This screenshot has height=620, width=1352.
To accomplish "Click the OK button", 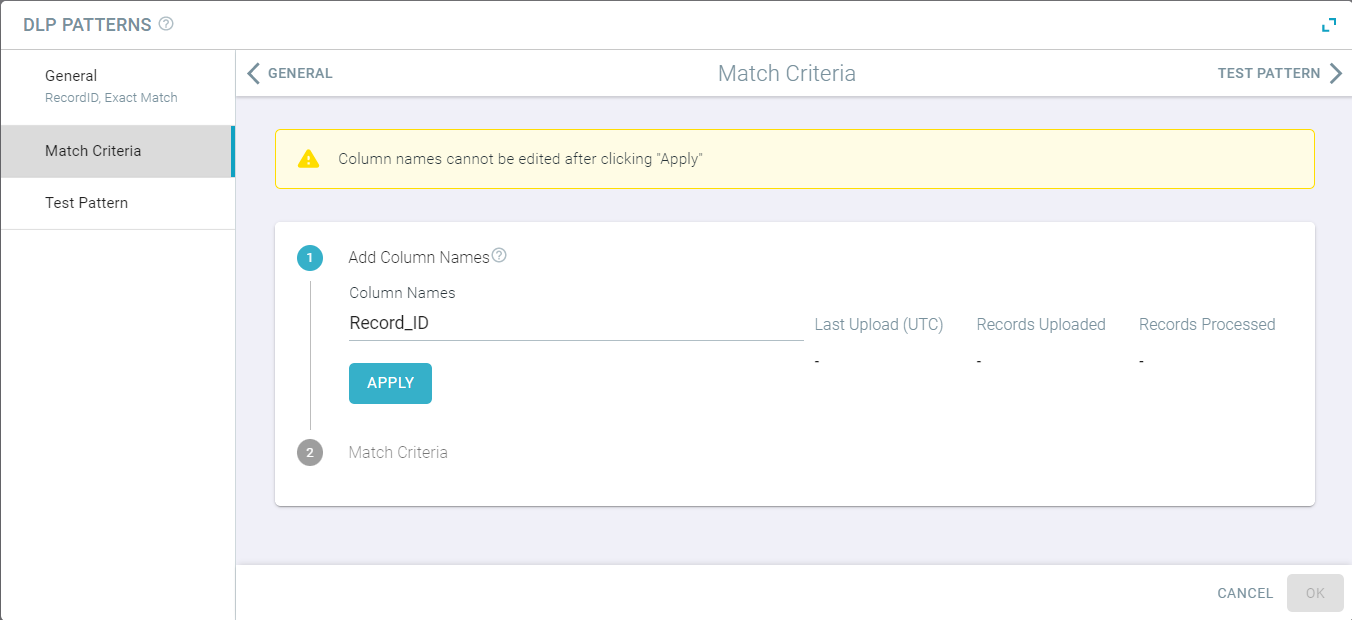I will [x=1315, y=593].
